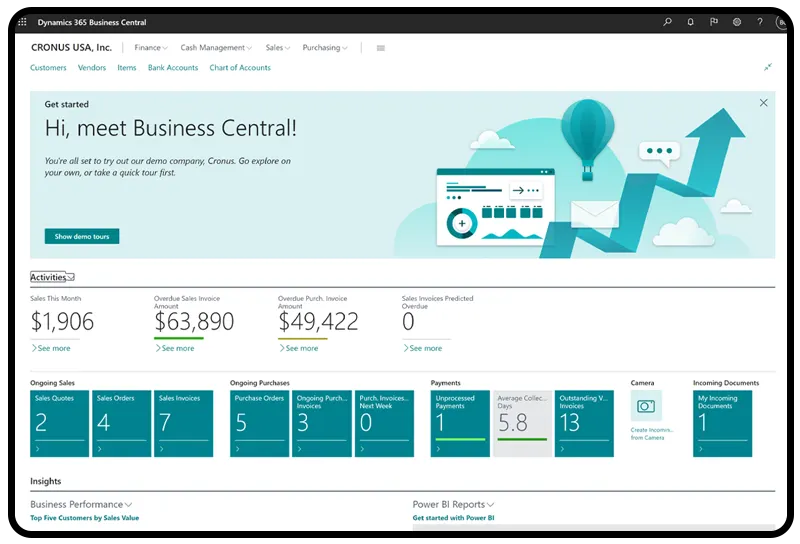The width and height of the screenshot is (800, 544).
Task: Click the Show demo tours button
Action: coord(82,237)
